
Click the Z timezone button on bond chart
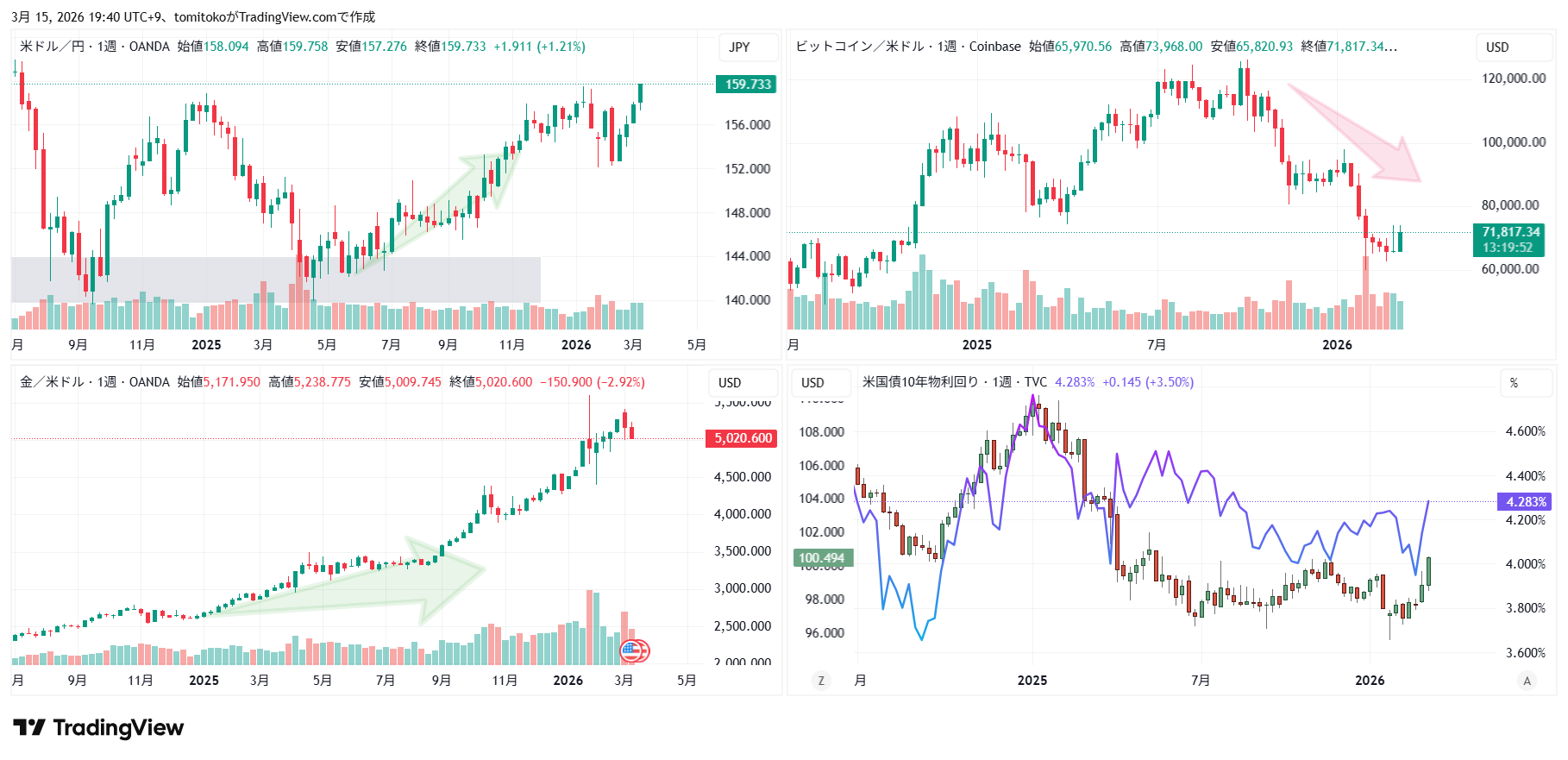coord(820,681)
